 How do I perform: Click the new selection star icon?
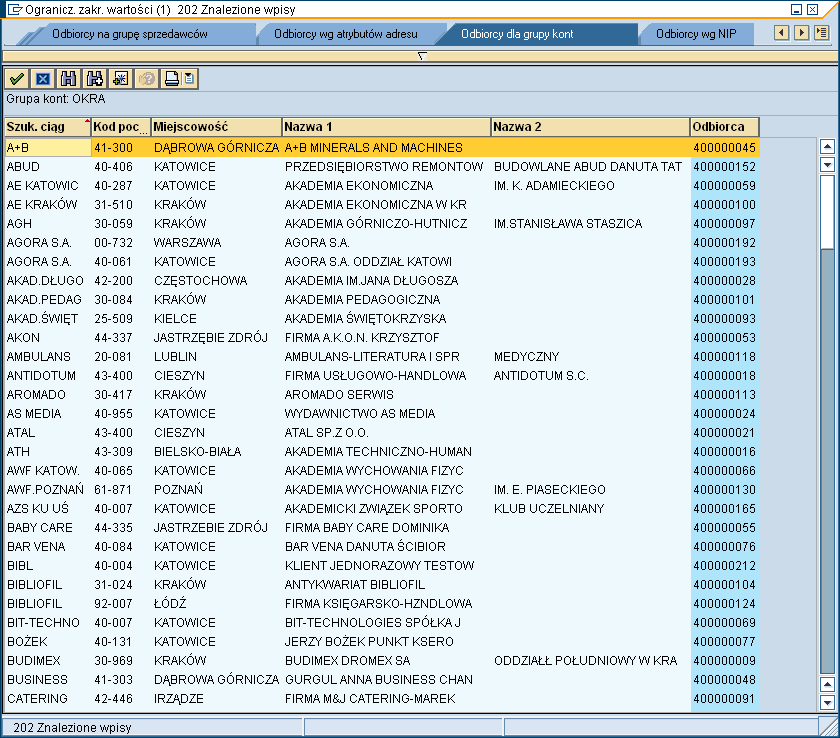[121, 79]
